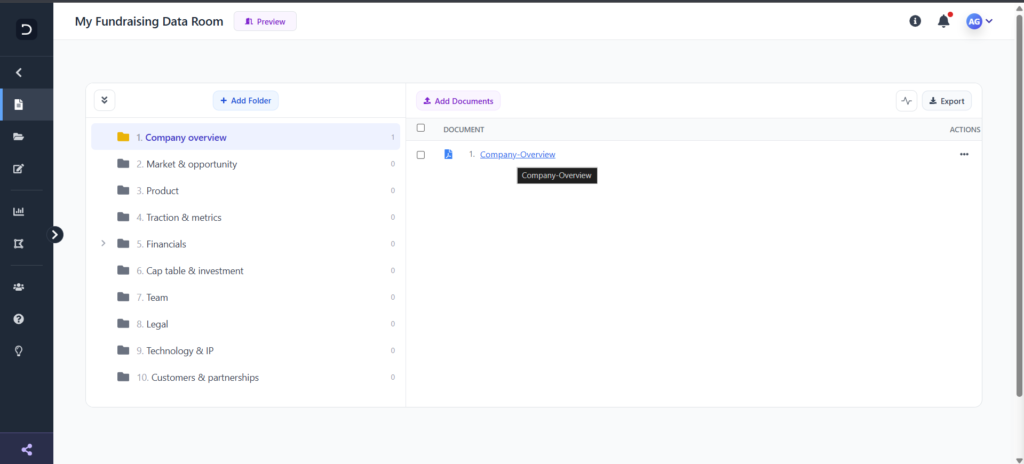
Task: Click the PDF icon of Company-Overview
Action: 448,154
